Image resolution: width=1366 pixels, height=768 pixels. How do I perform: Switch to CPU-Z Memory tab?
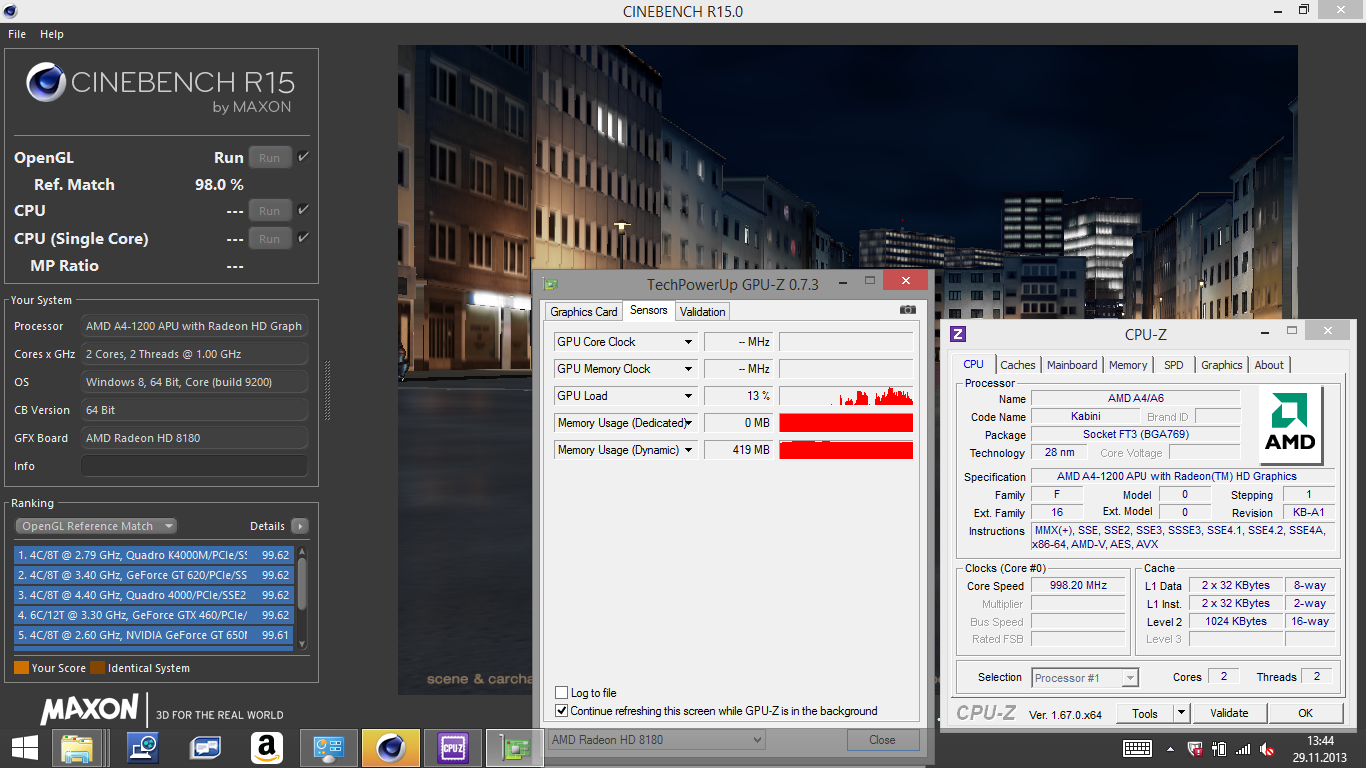pos(1128,365)
